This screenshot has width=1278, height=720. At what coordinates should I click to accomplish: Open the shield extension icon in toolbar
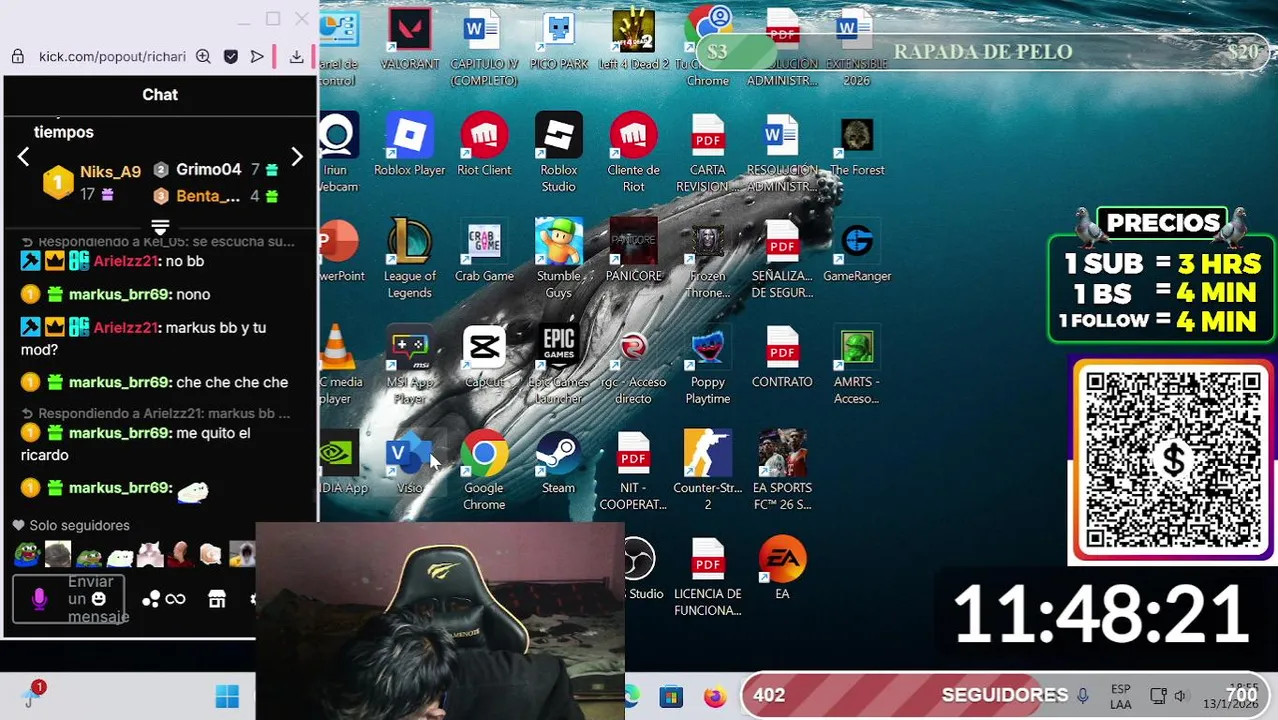231,57
